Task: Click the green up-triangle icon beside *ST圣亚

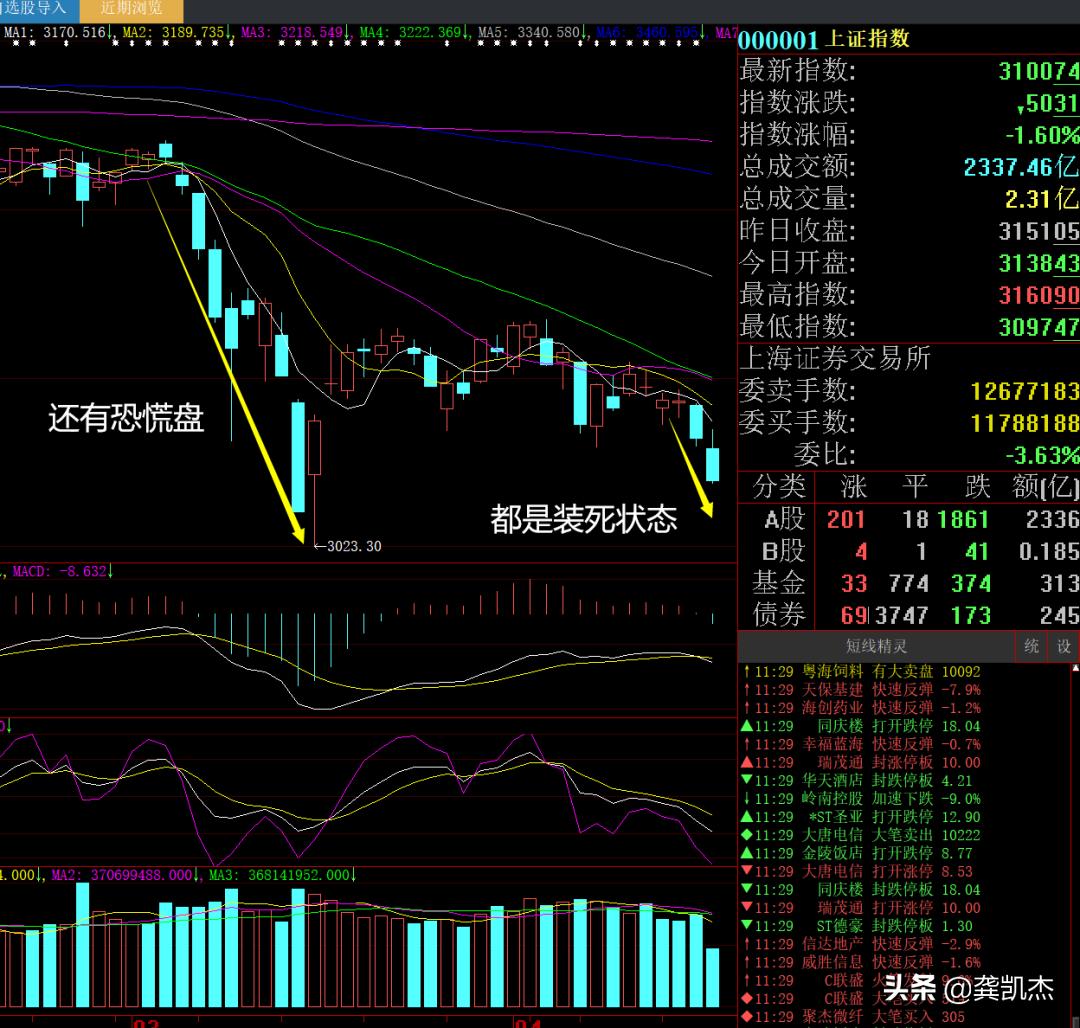Action: (x=747, y=817)
